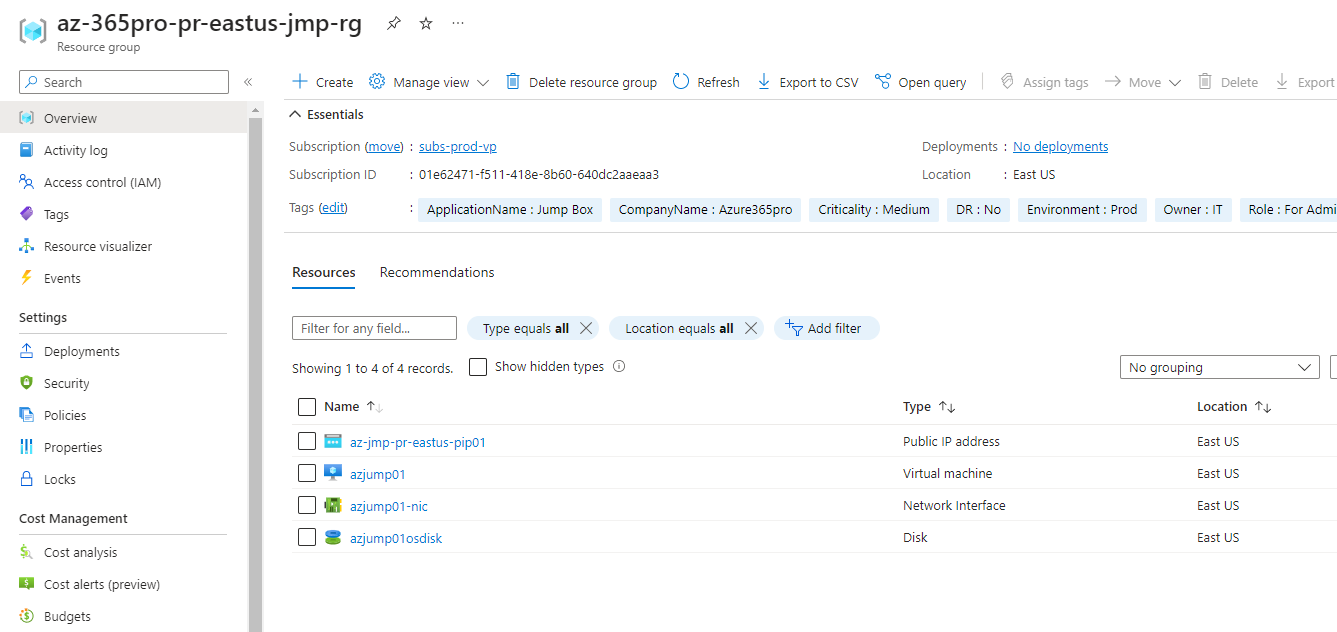Click the Cost analysis icon
The height and width of the screenshot is (632, 1337).
pyautogui.click(x=27, y=552)
